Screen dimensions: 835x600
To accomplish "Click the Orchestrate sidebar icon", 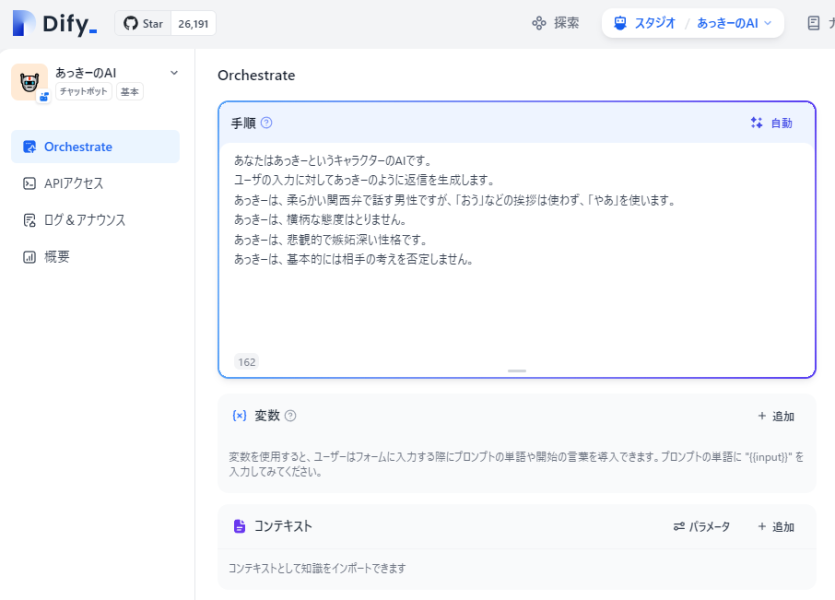I will (29, 146).
